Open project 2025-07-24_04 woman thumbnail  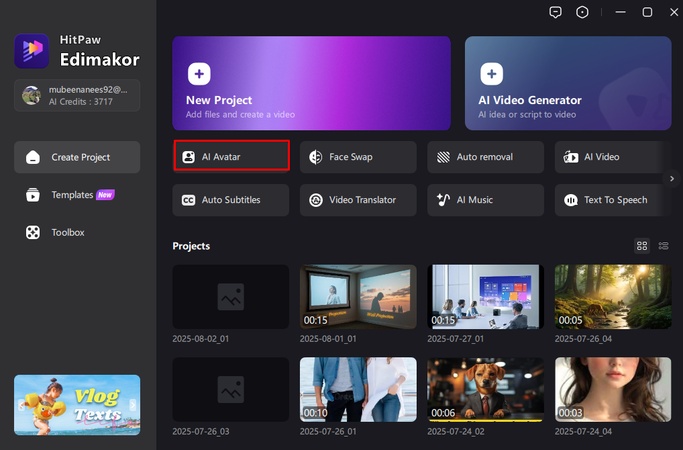[613, 389]
